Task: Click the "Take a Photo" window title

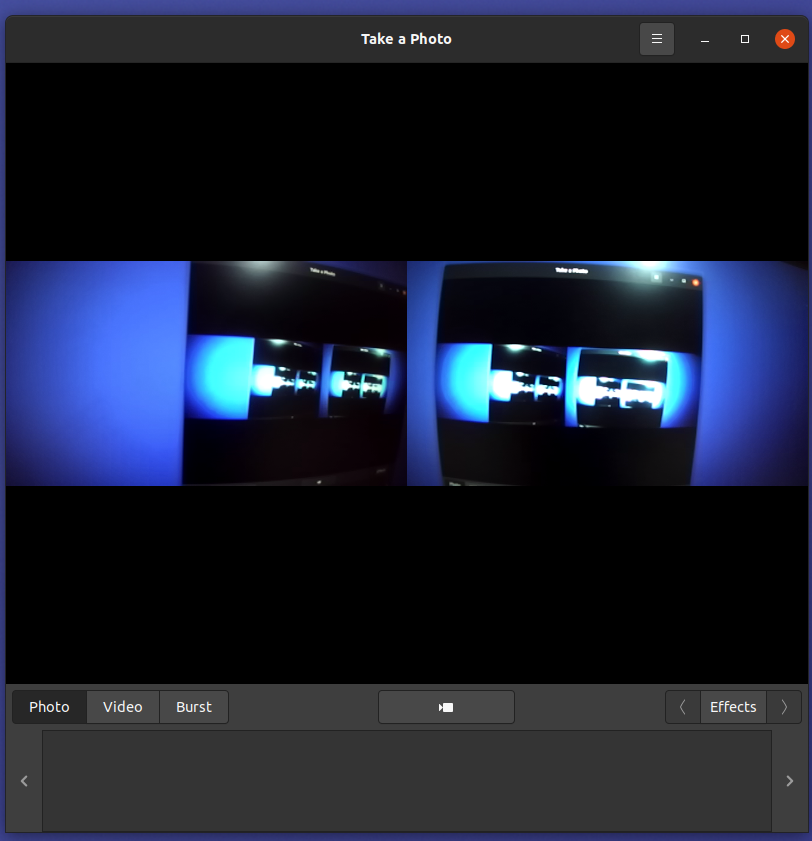Action: (406, 39)
